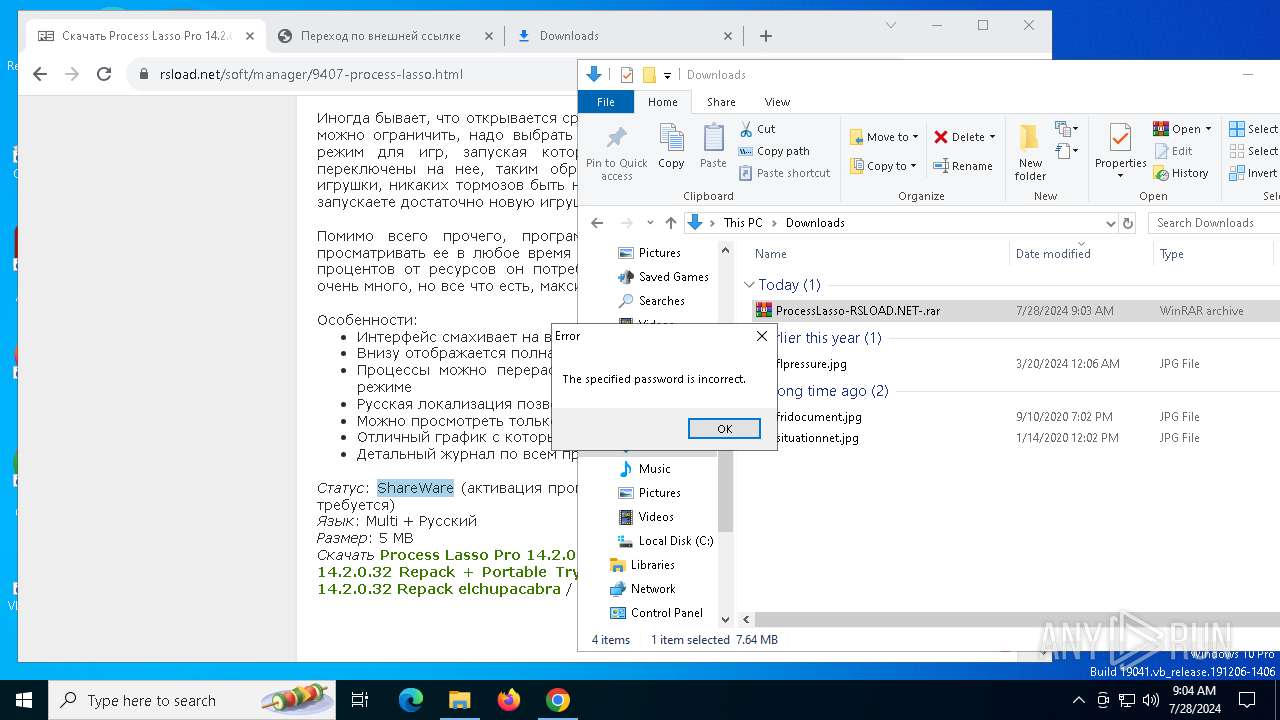Click Copy path in ribbon
This screenshot has width=1280, height=720.
(774, 151)
